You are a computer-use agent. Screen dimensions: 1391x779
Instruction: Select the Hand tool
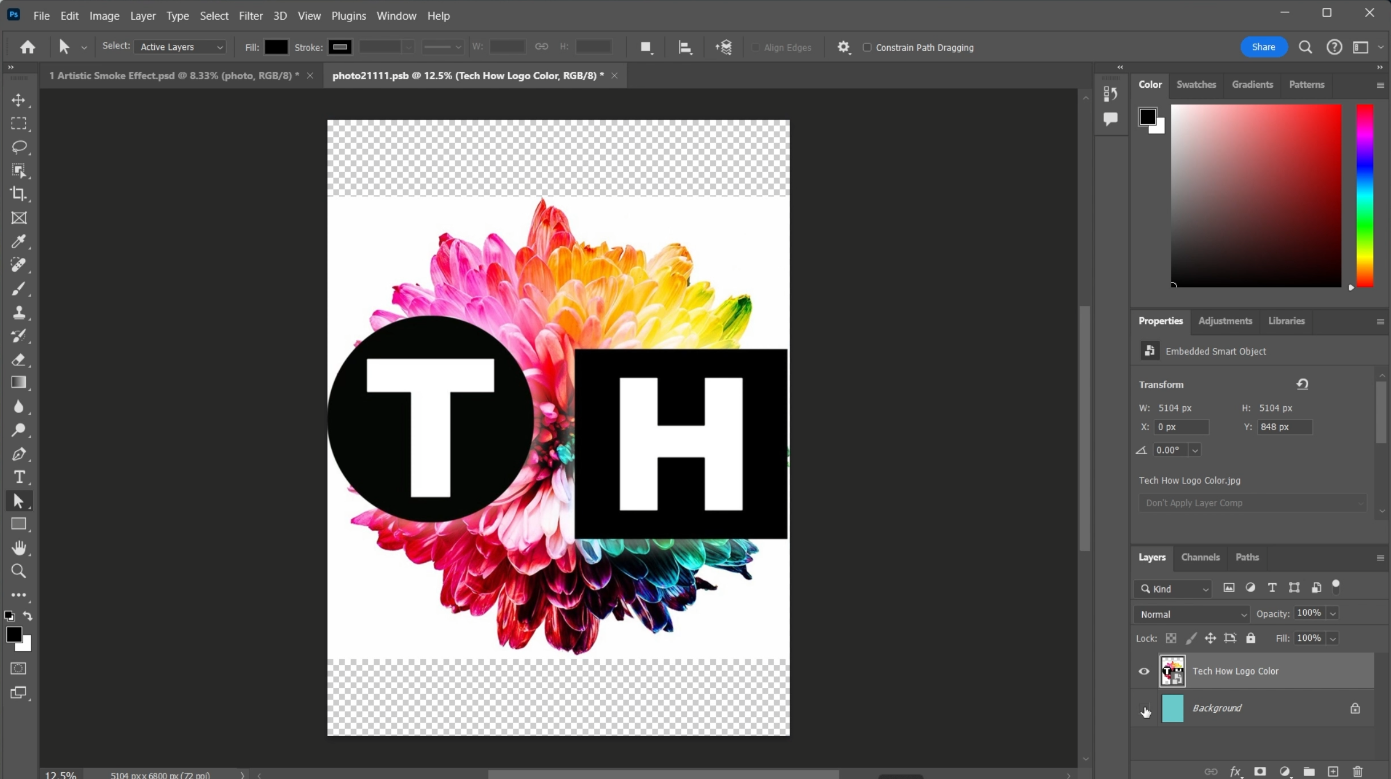(x=18, y=548)
